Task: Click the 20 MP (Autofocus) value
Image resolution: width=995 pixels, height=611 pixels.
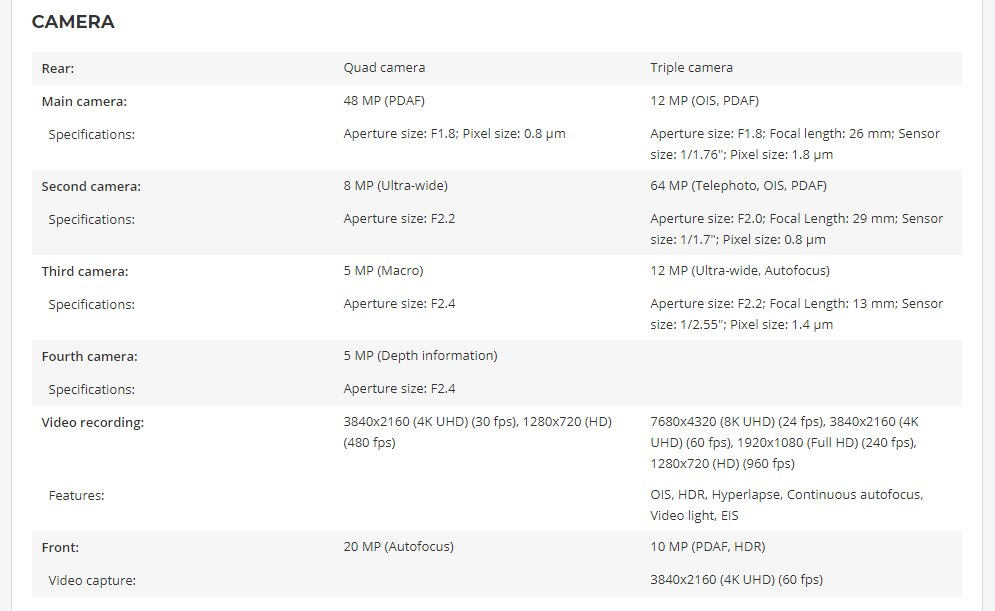Action: [x=399, y=547]
